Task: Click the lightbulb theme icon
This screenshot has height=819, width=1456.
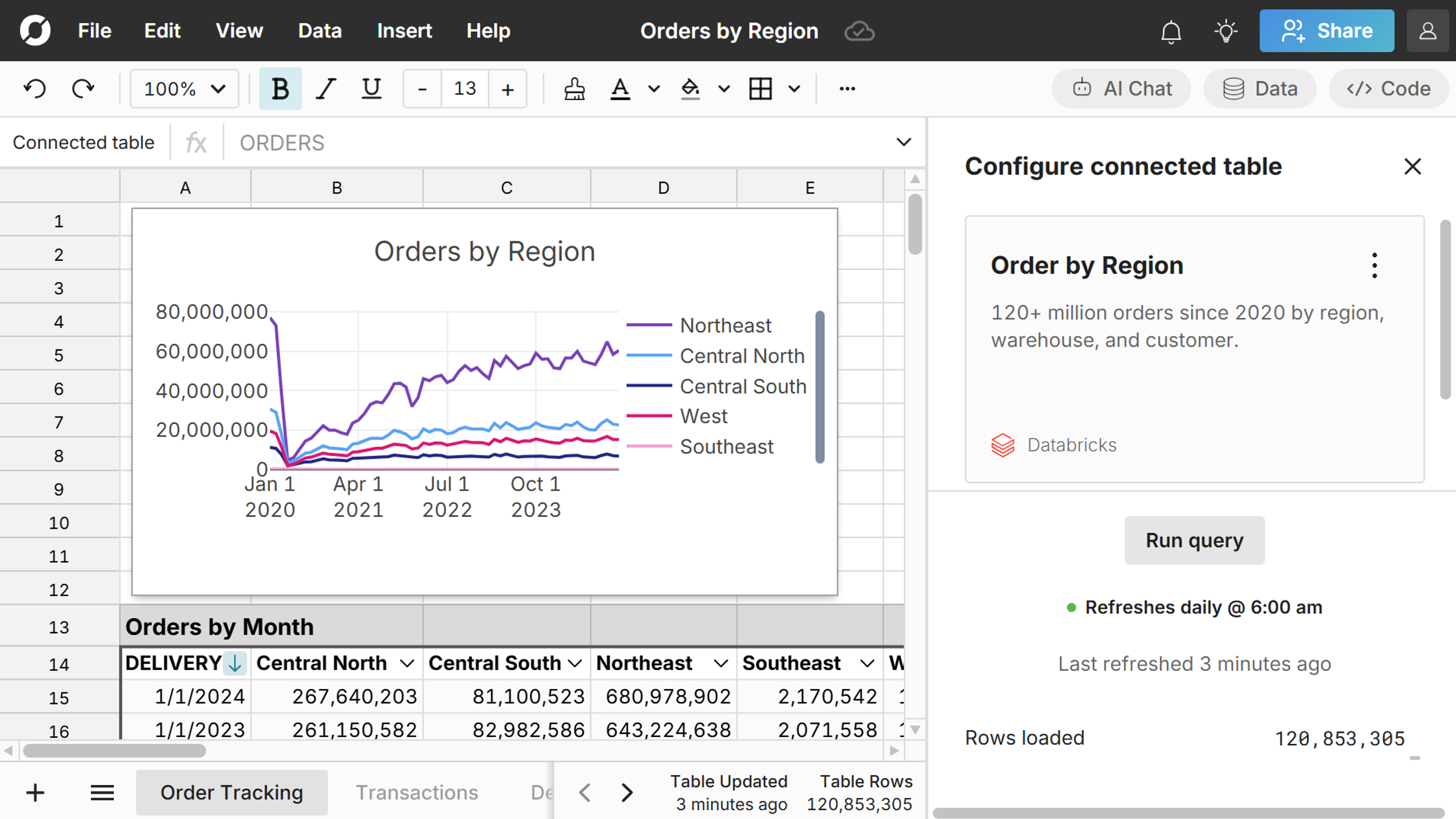Action: [x=1225, y=31]
